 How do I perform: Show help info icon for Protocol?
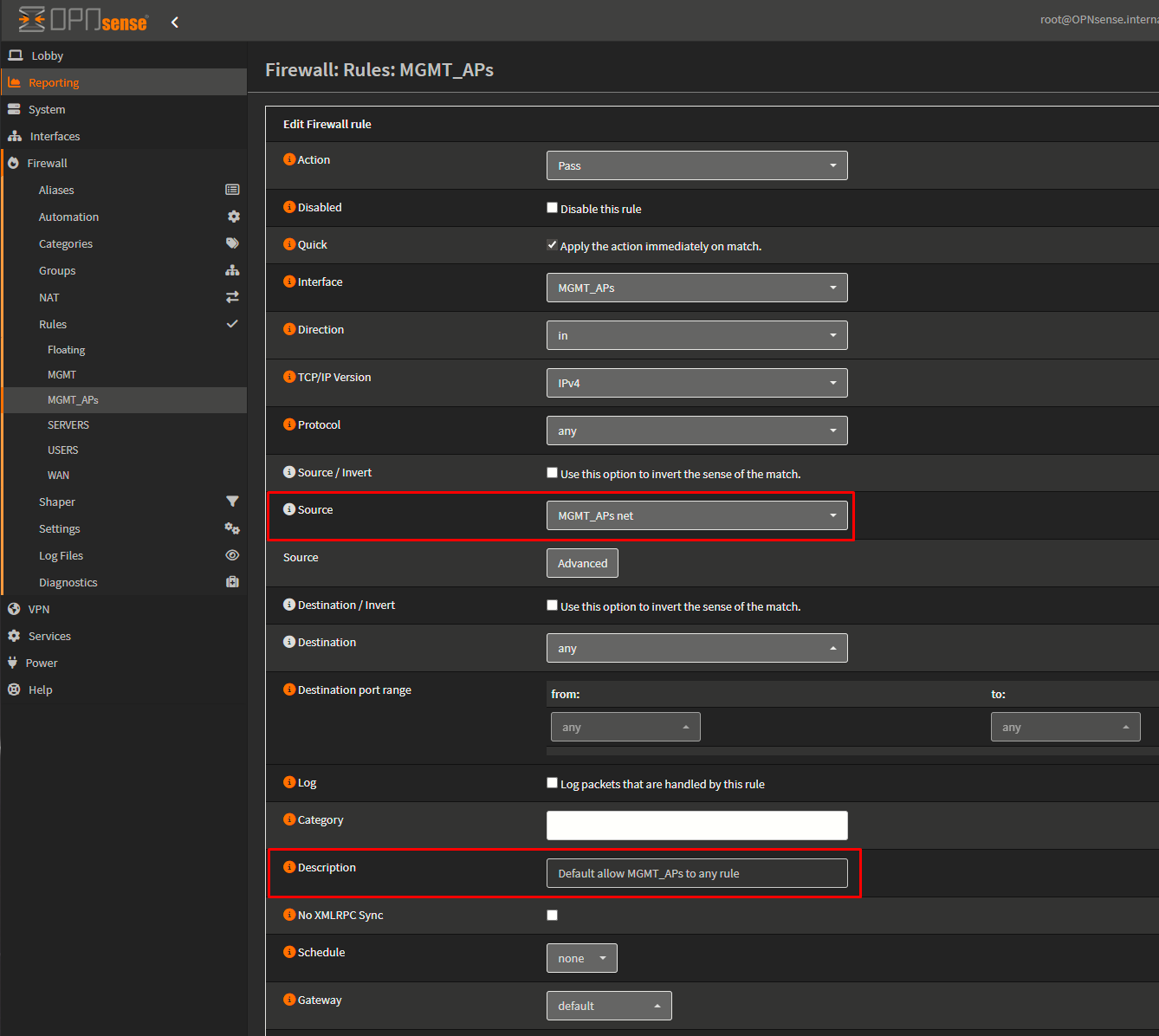click(x=289, y=424)
